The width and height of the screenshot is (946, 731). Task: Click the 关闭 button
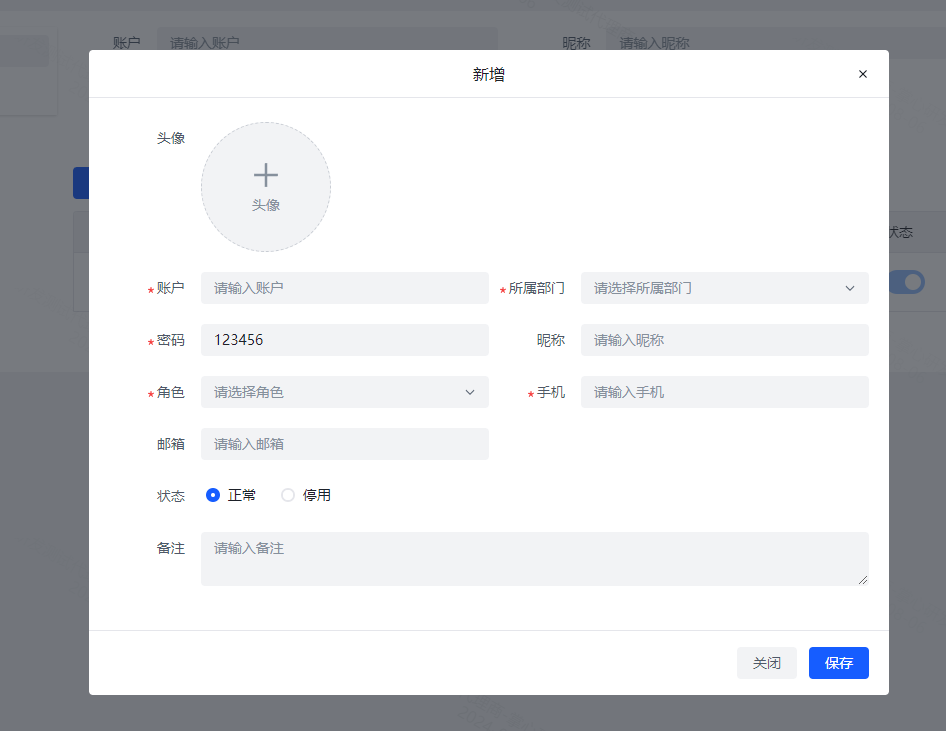[766, 663]
